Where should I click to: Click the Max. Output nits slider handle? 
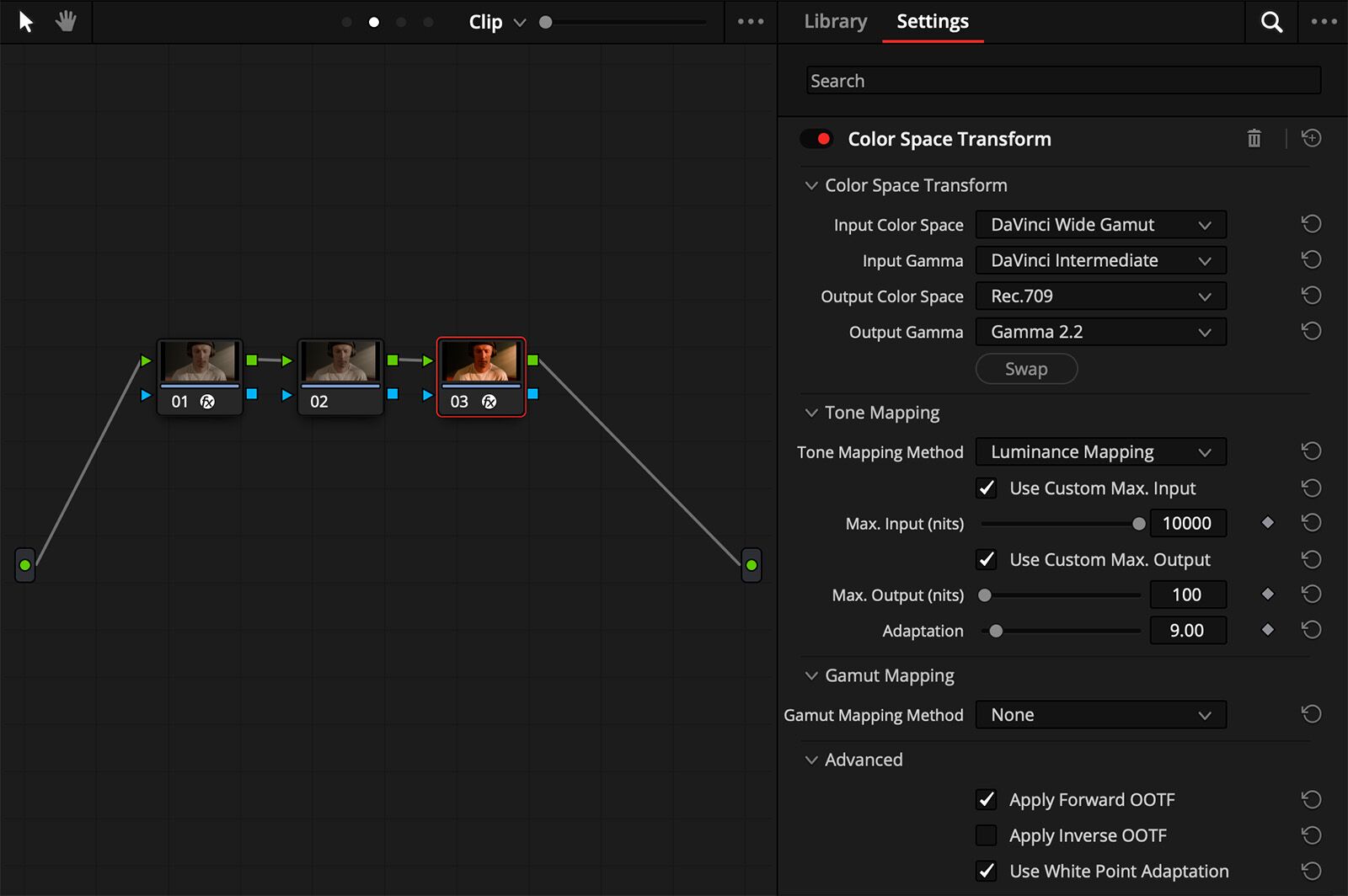985,595
